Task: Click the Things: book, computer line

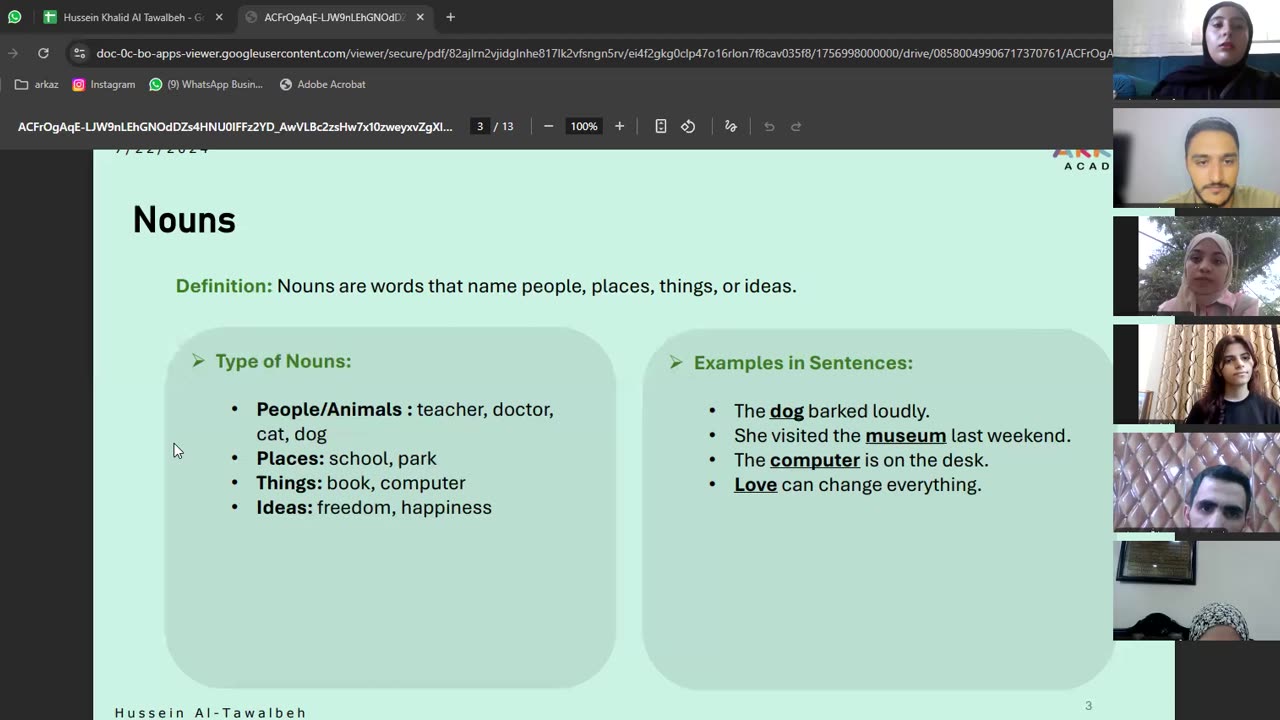Action: [x=361, y=483]
